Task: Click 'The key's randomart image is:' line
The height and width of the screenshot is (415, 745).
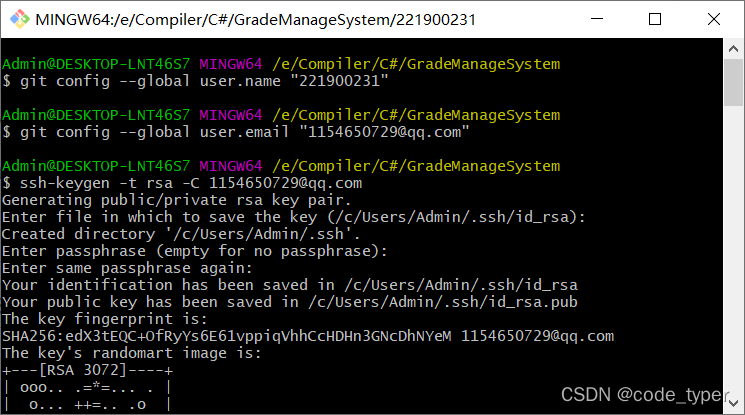Action: pyautogui.click(x=132, y=353)
